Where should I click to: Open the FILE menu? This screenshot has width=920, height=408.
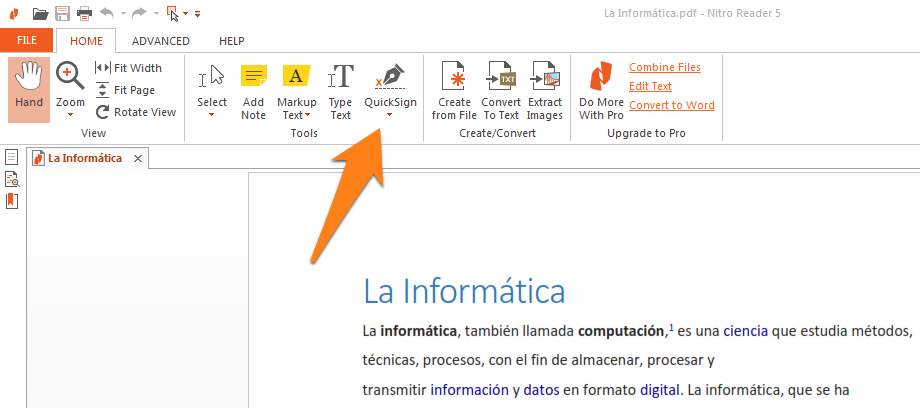point(26,41)
